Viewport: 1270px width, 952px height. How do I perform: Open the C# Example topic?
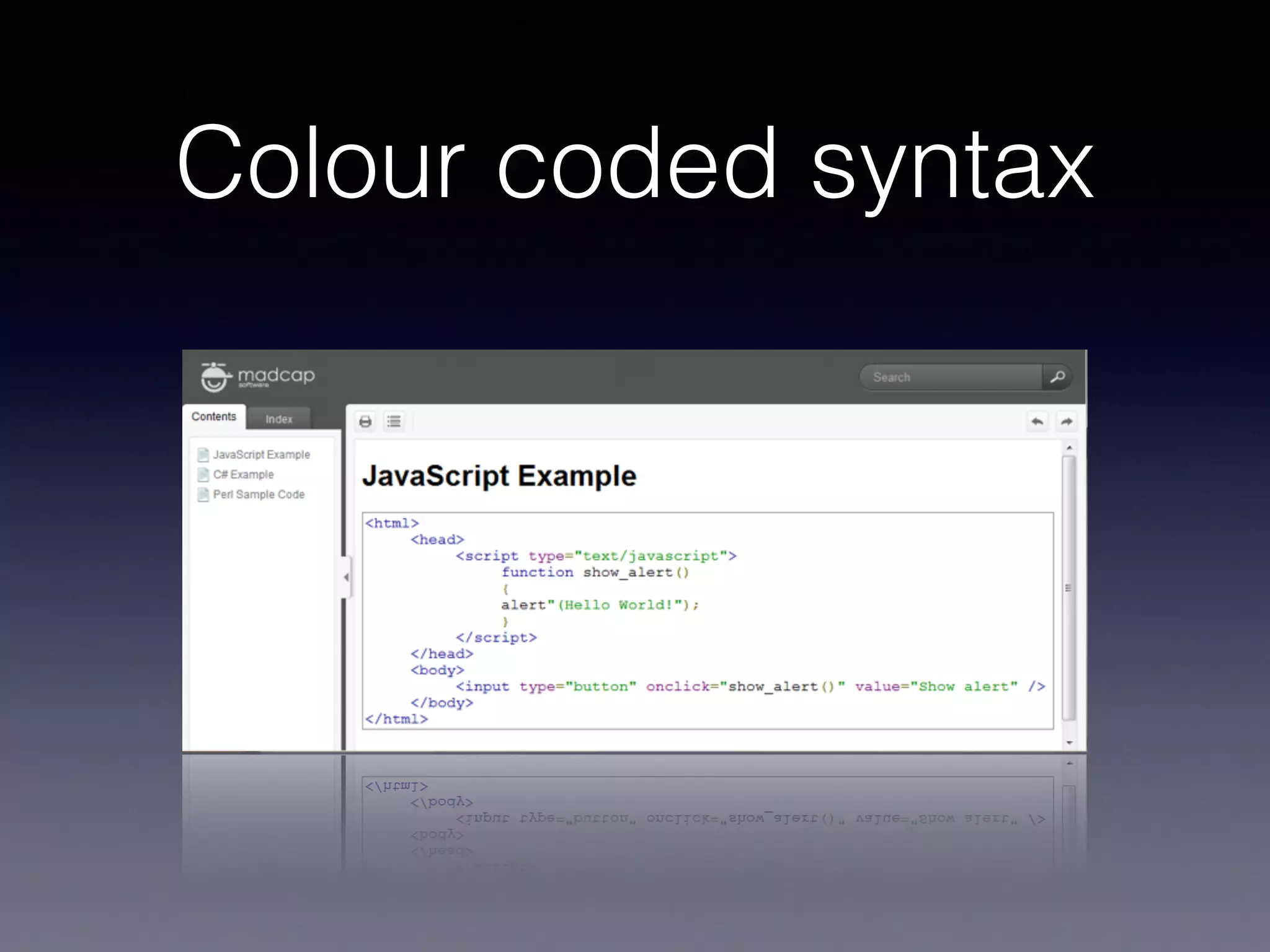click(243, 474)
